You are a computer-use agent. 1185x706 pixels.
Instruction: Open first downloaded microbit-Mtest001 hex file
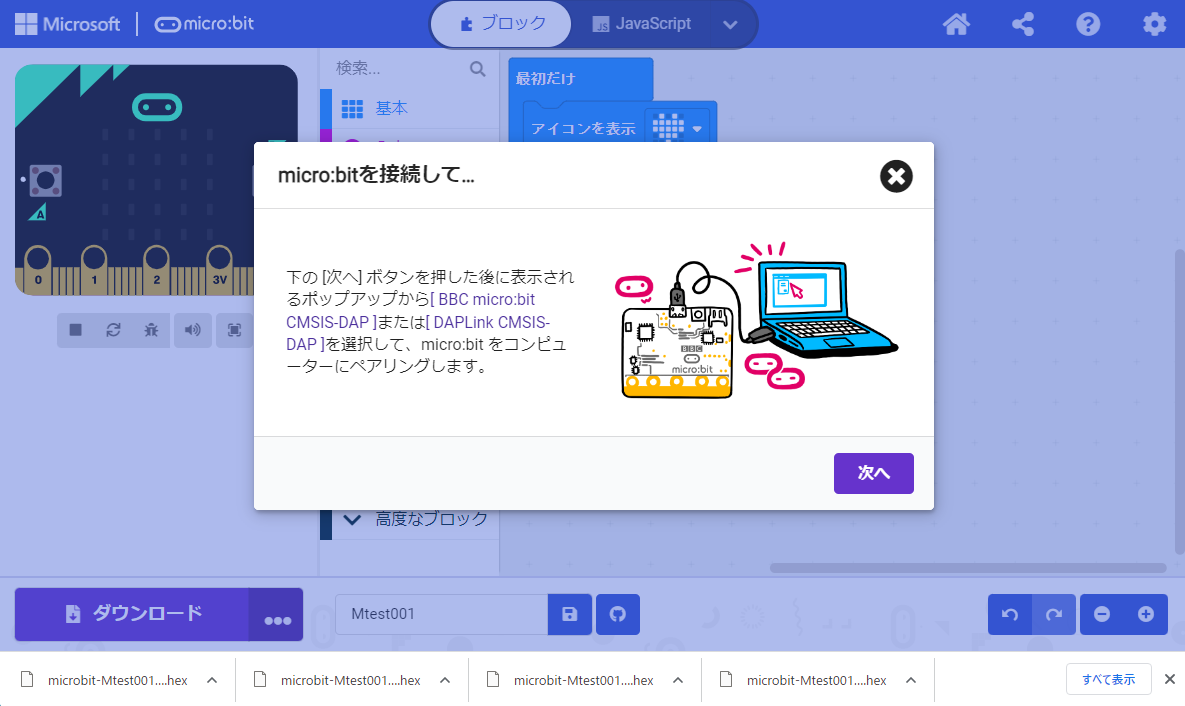(117, 680)
